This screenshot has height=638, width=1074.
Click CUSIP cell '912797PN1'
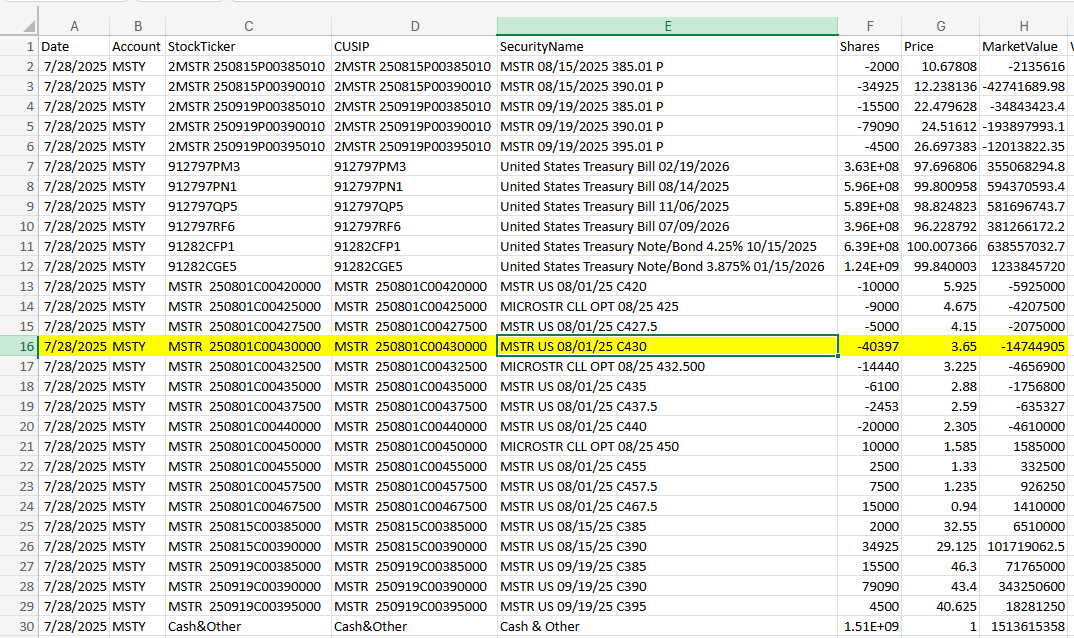[414, 186]
